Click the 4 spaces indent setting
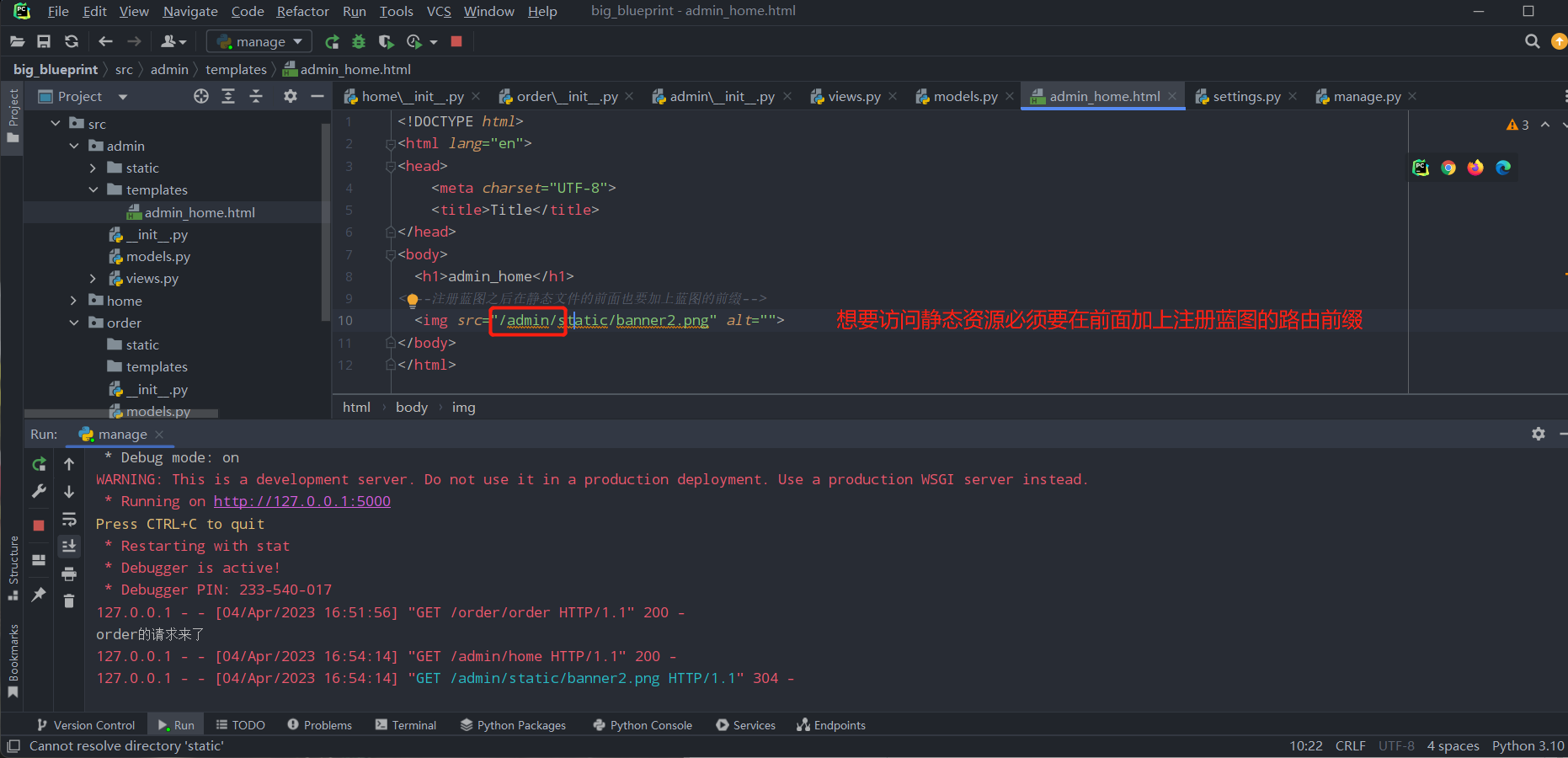Image resolution: width=1568 pixels, height=758 pixels. [x=1453, y=746]
